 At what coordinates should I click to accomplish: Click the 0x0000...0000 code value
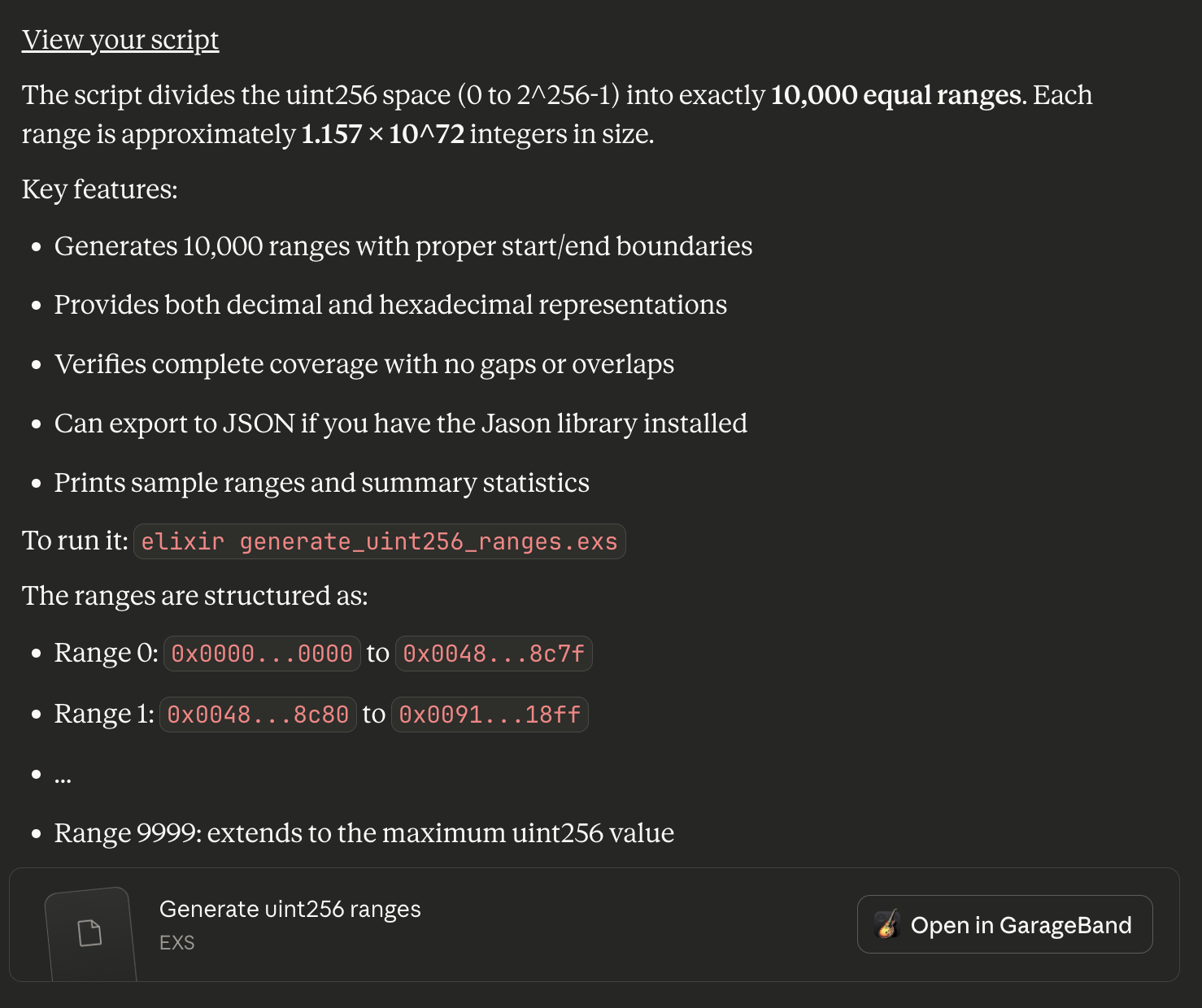point(262,654)
